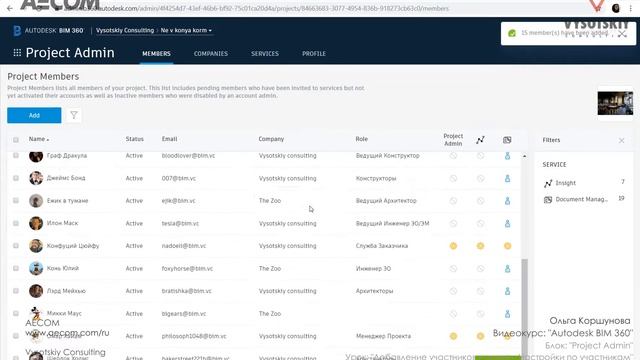The image size is (640, 360).
Task: Open the member filter funnel icon
Action: pyautogui.click(x=74, y=115)
